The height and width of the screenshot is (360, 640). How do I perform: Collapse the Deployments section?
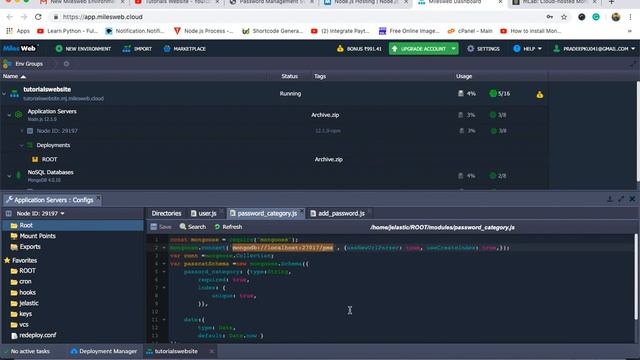[22, 145]
